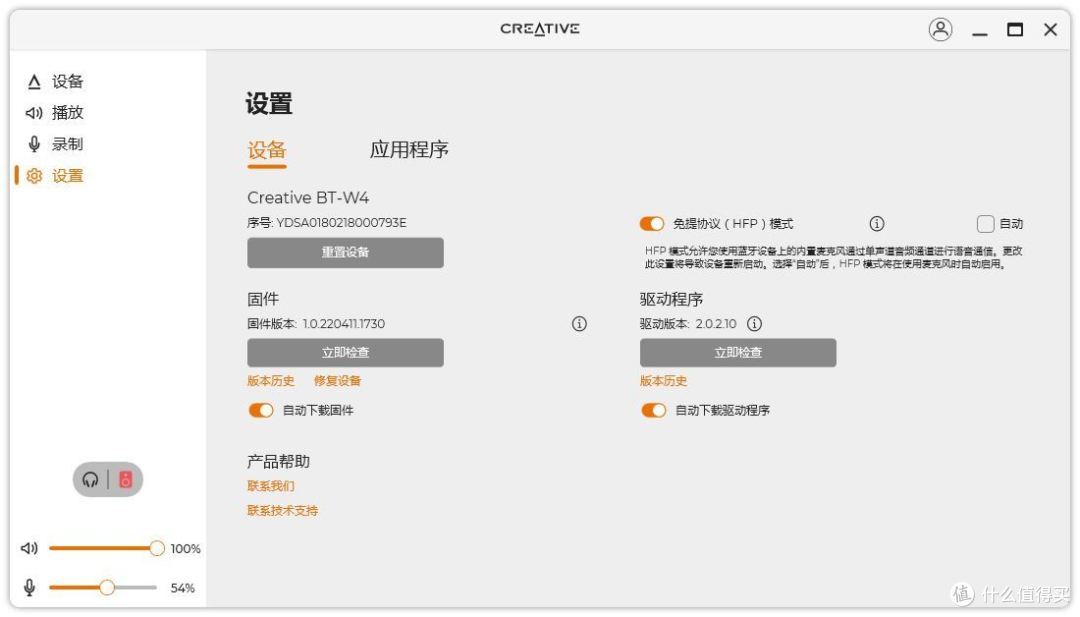The image size is (1080, 617).
Task: Switch to the 设备 settings tab
Action: pyautogui.click(x=267, y=150)
